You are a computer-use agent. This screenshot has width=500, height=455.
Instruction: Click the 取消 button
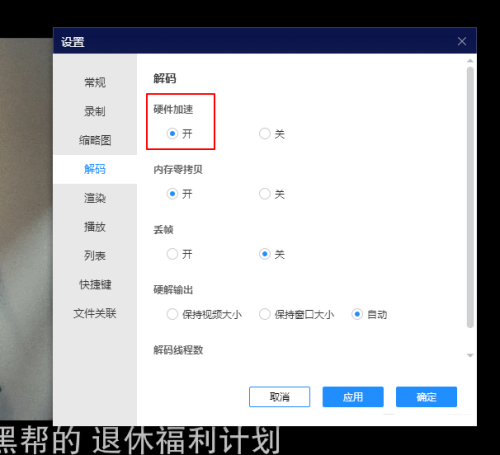point(279,397)
